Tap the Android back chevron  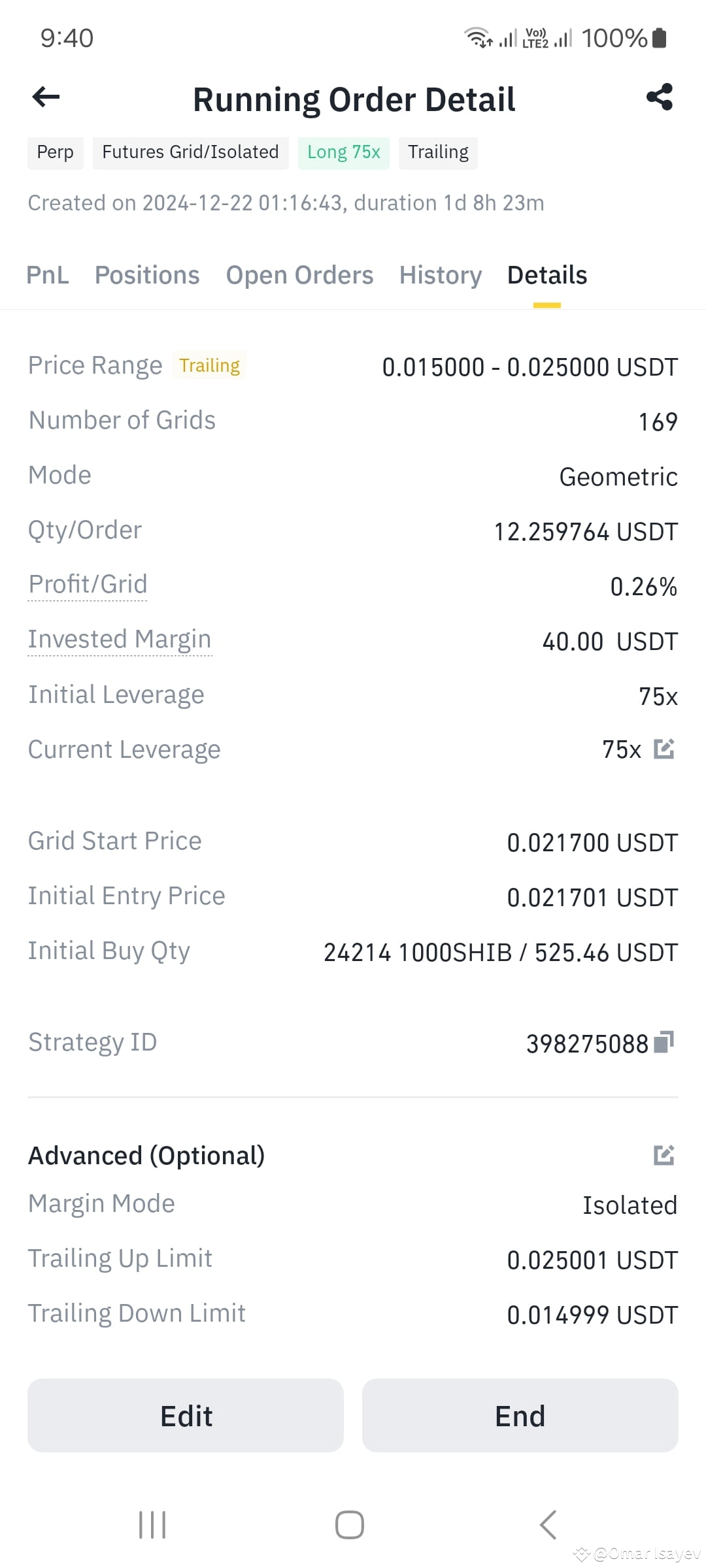[x=548, y=1525]
